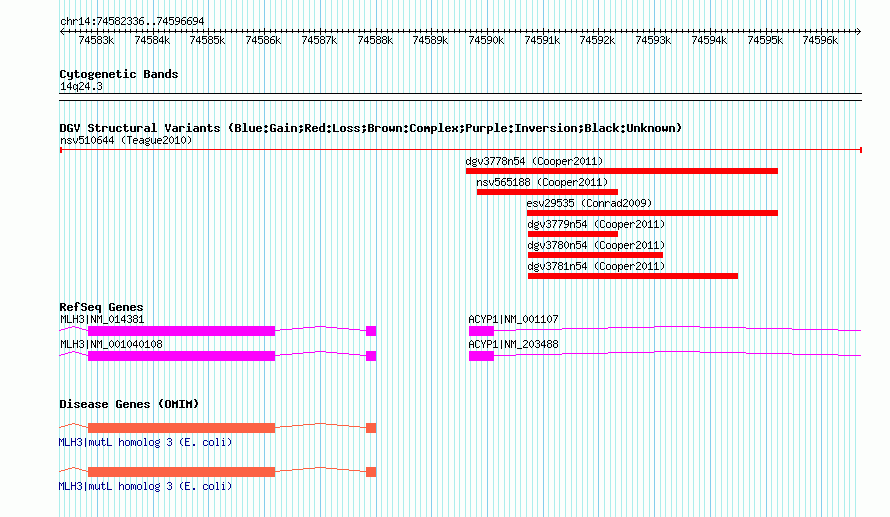The width and height of the screenshot is (890, 517).
Task: Click the 74588k ruler tick label
Action: tap(375, 40)
